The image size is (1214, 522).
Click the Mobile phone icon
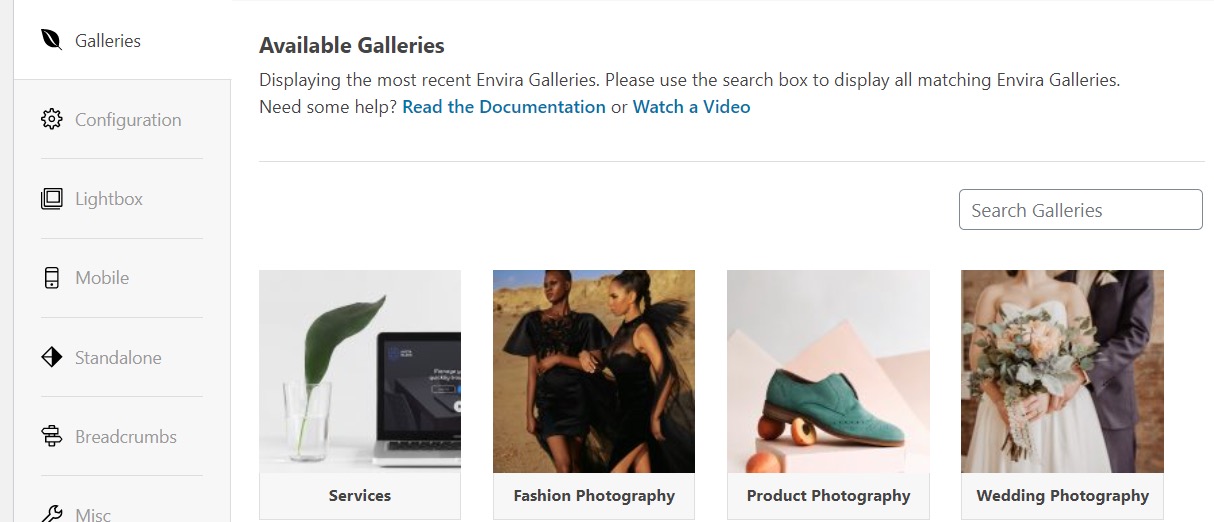[51, 278]
